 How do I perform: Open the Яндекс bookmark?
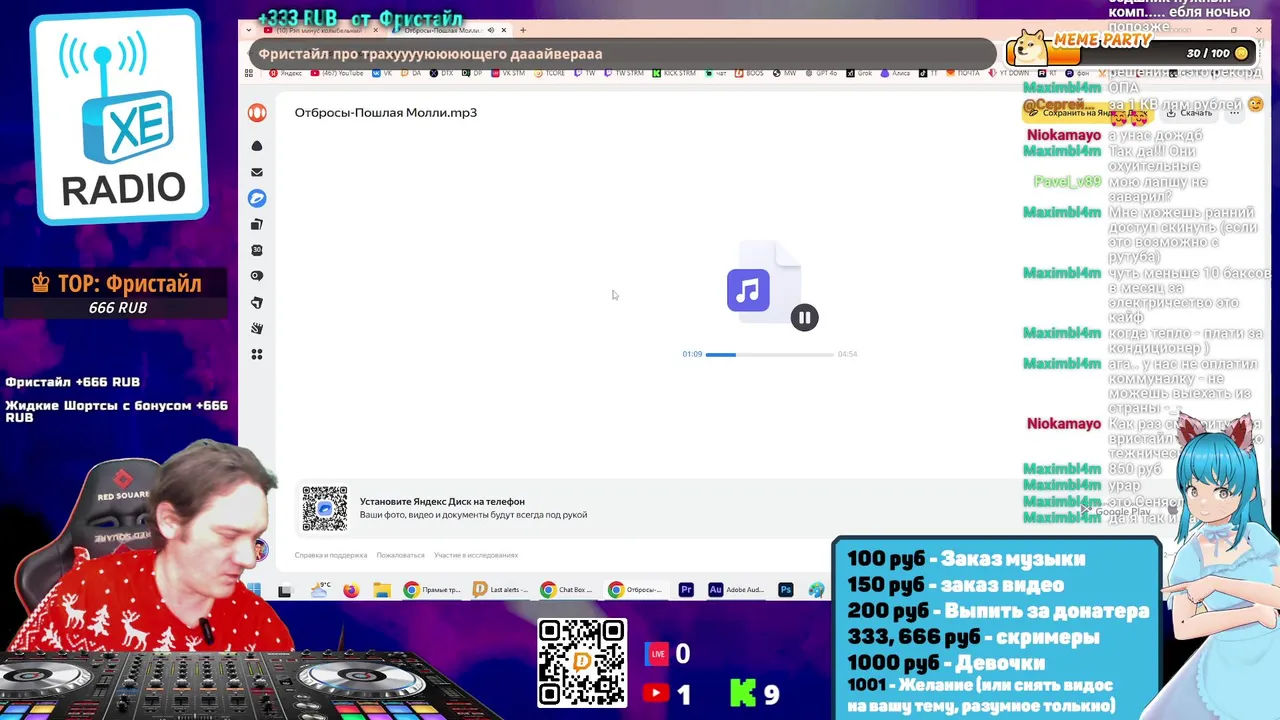tap(286, 73)
